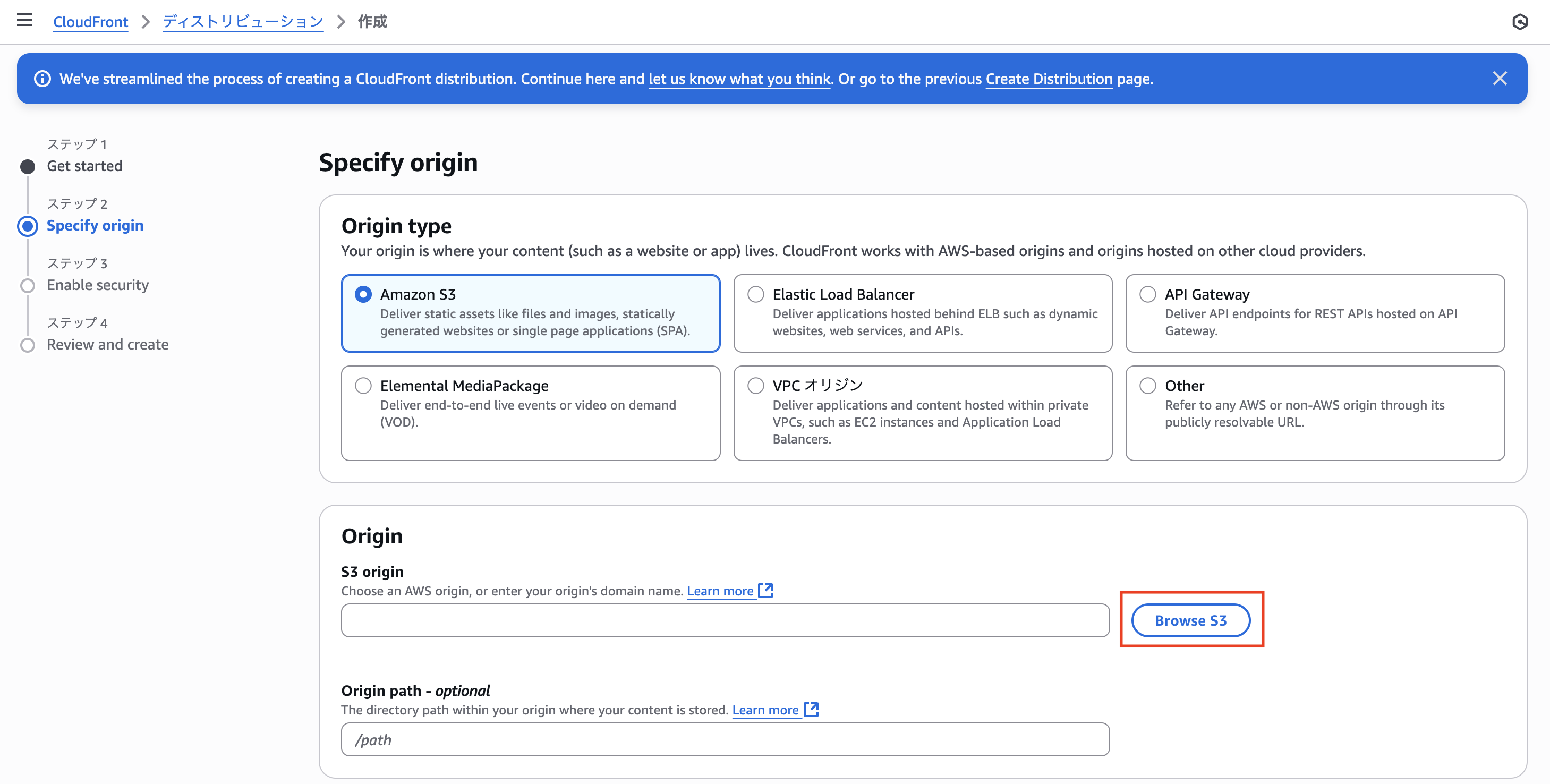Viewport: 1550px width, 784px height.
Task: Open the hamburger navigation menu
Action: (x=24, y=21)
